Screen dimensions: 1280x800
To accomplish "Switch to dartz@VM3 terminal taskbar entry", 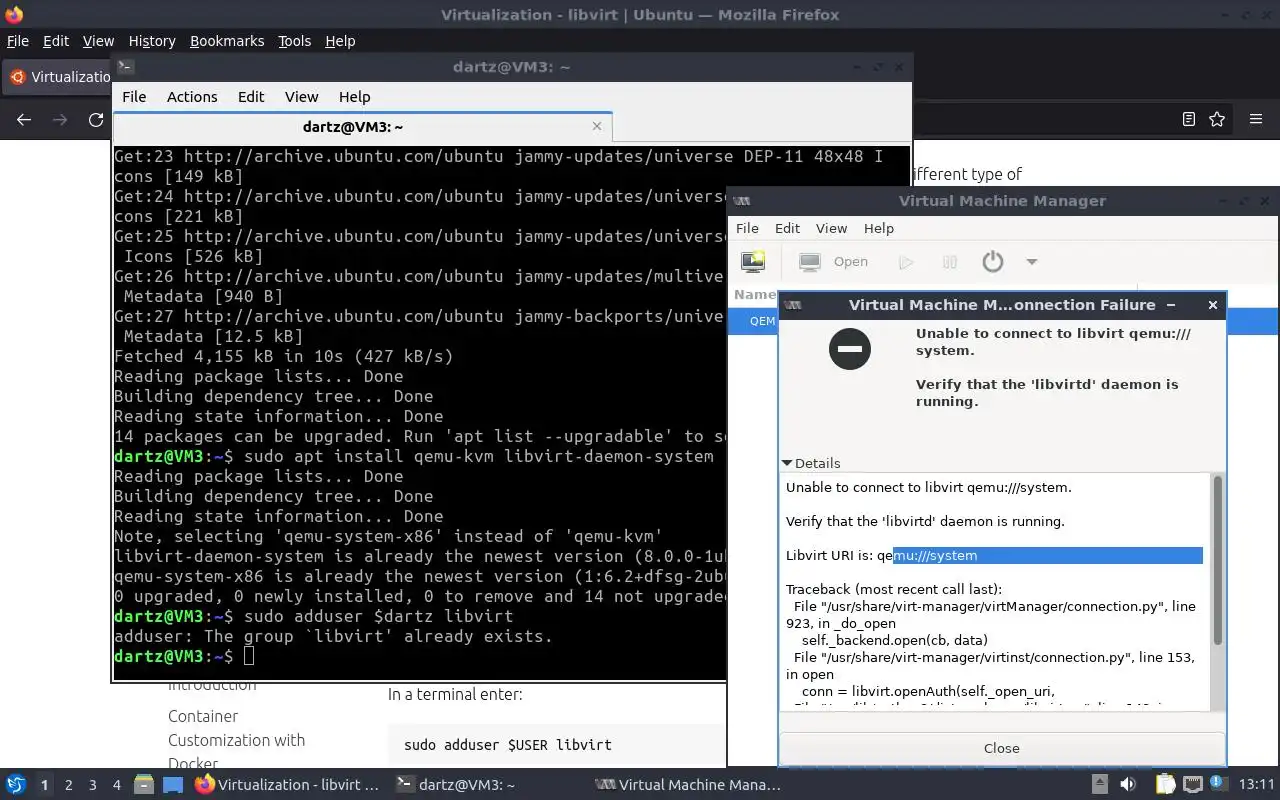I will coord(456,785).
